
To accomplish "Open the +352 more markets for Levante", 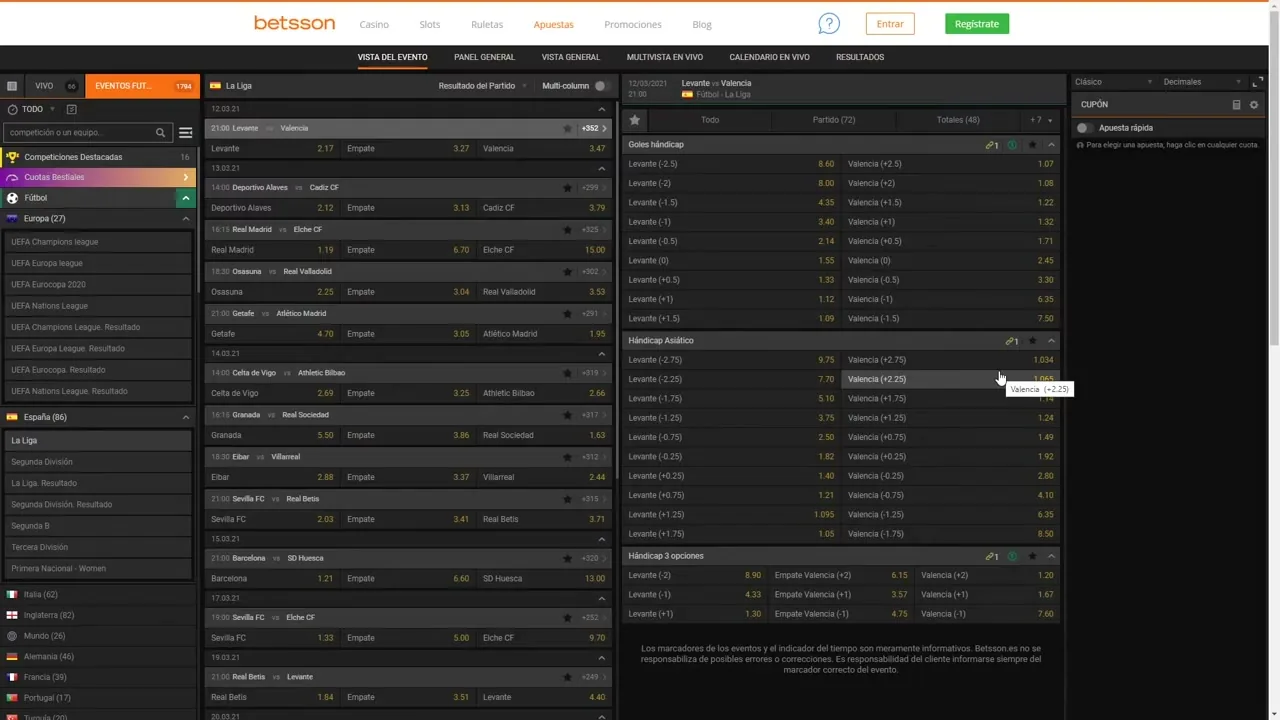I will (x=594, y=128).
